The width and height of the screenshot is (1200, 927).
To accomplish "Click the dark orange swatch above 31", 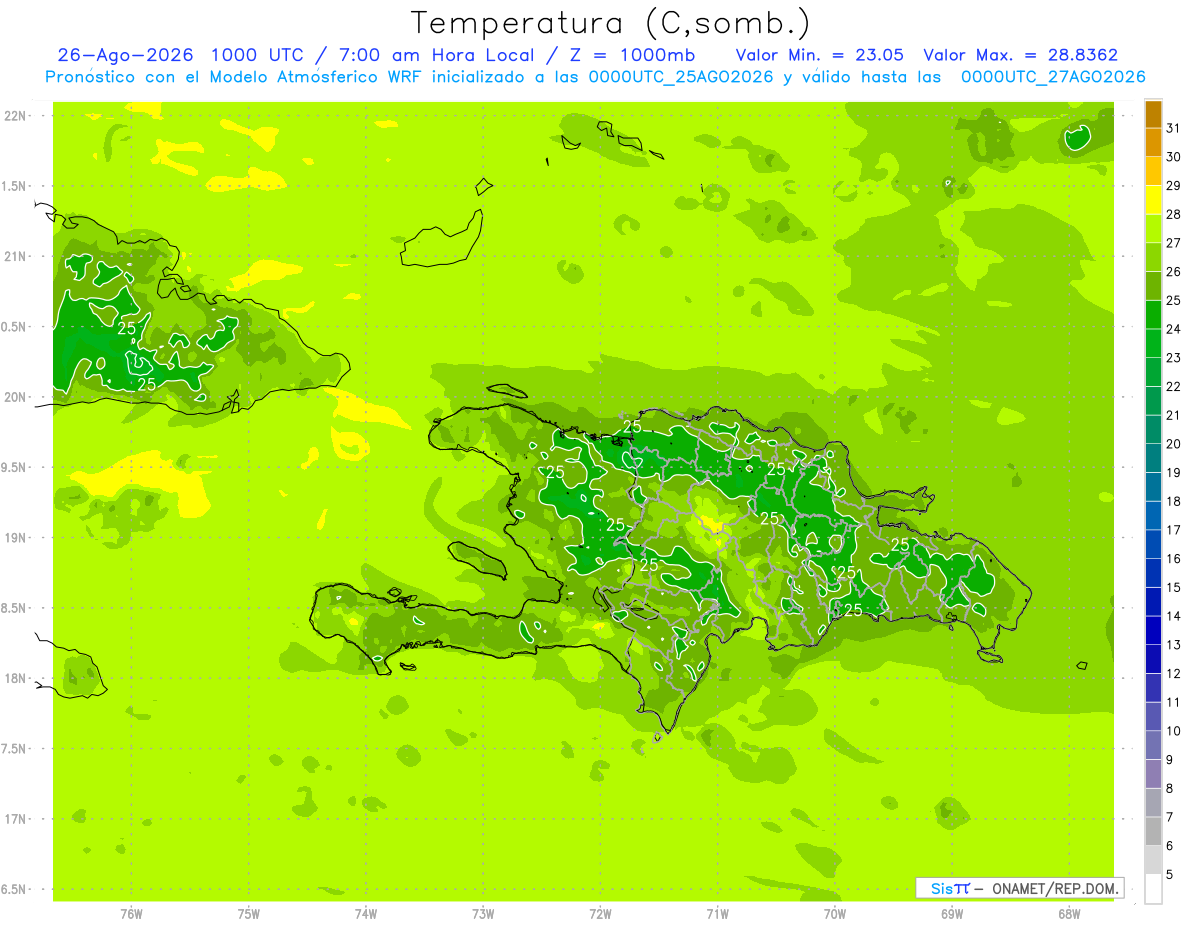I will click(1153, 114).
